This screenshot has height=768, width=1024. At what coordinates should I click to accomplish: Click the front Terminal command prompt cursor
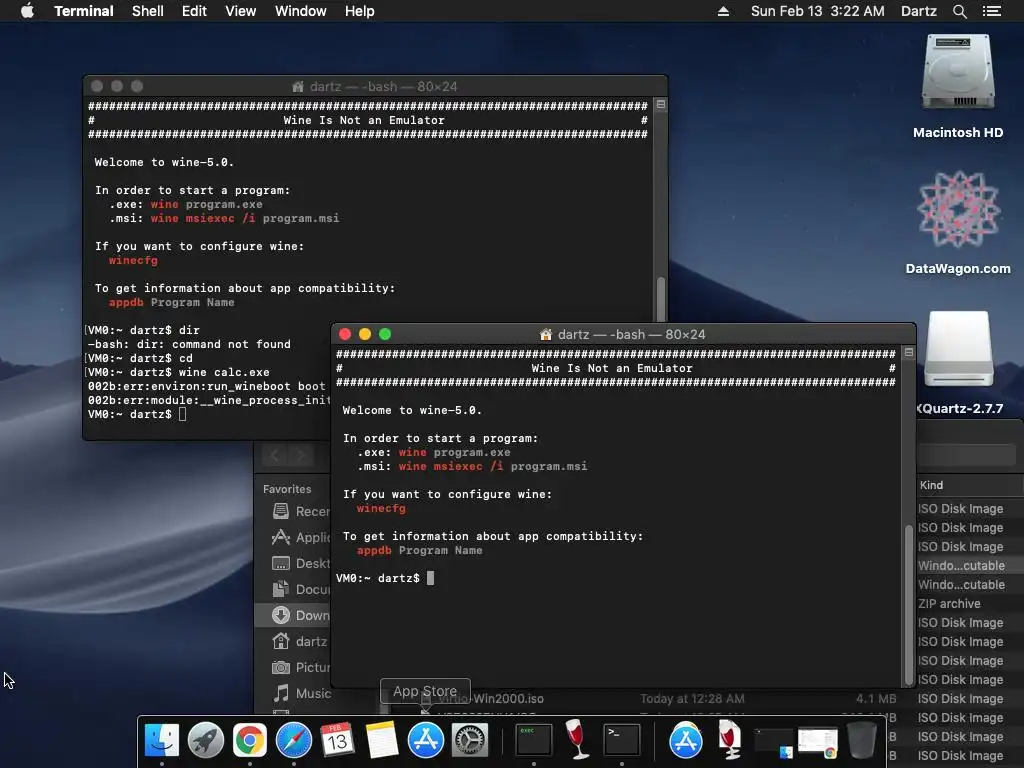click(x=430, y=578)
